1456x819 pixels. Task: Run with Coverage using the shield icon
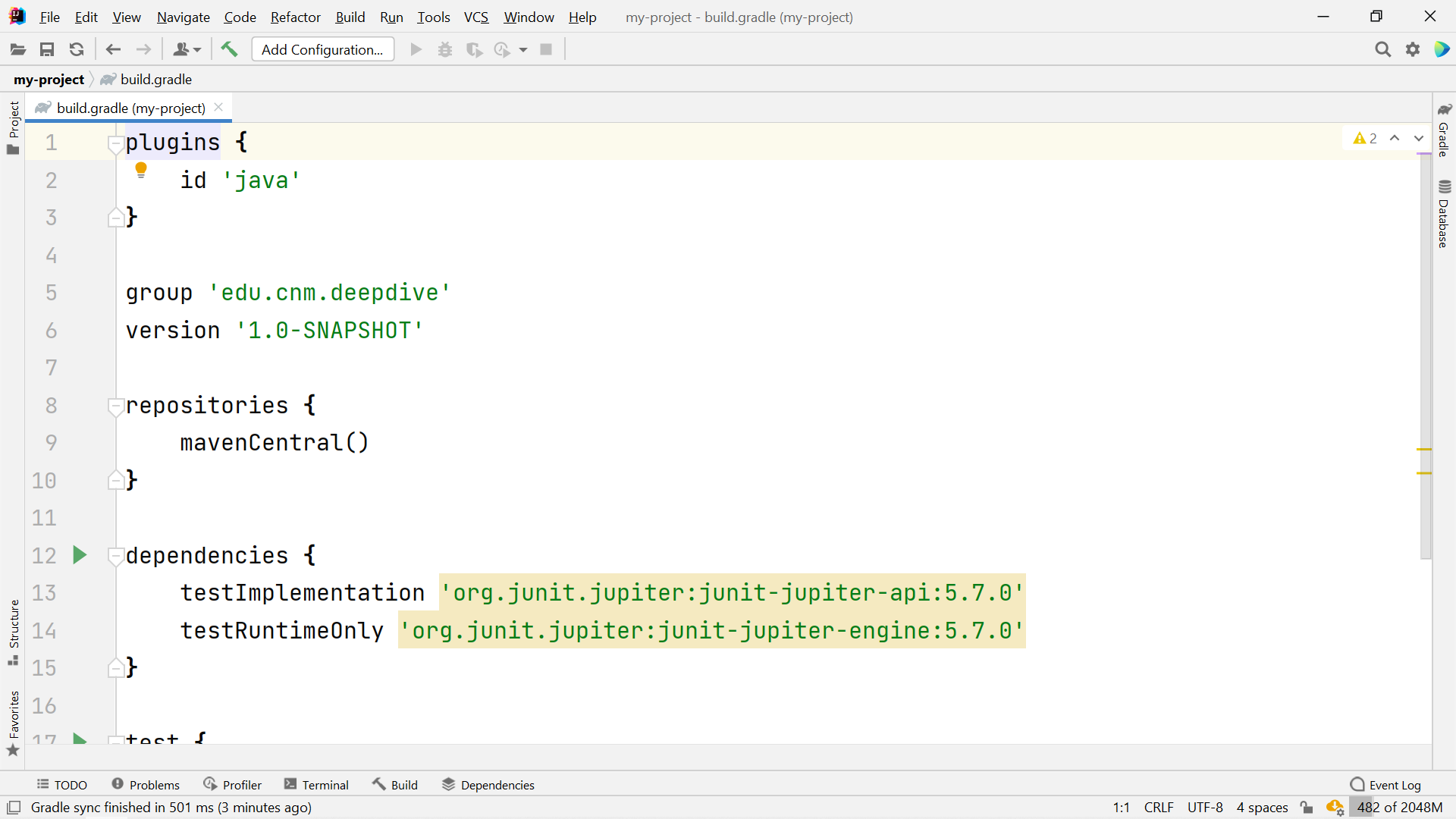click(x=475, y=49)
